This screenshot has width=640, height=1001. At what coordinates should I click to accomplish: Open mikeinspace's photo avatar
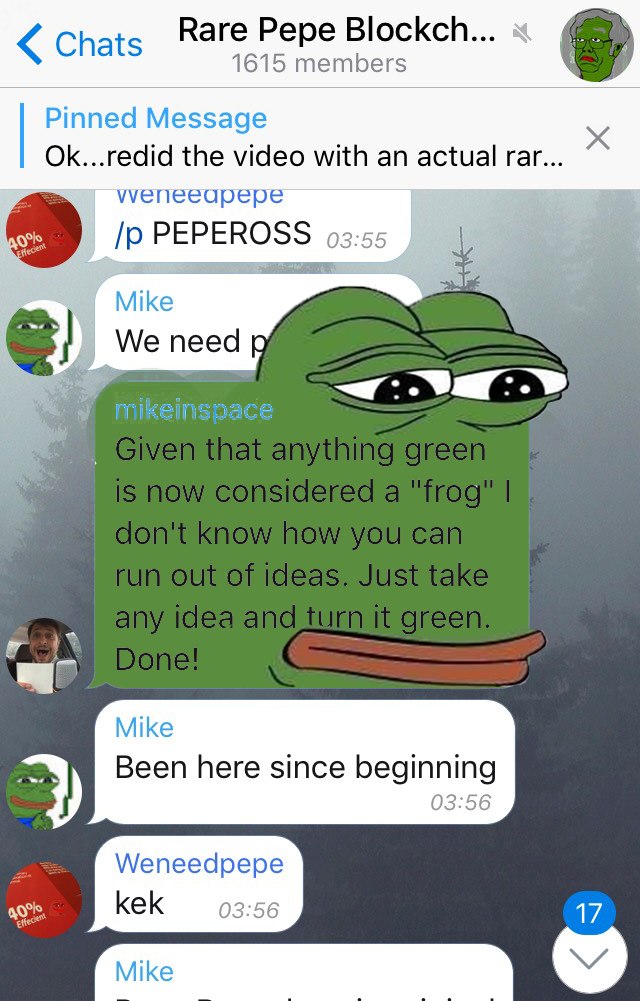tap(44, 655)
